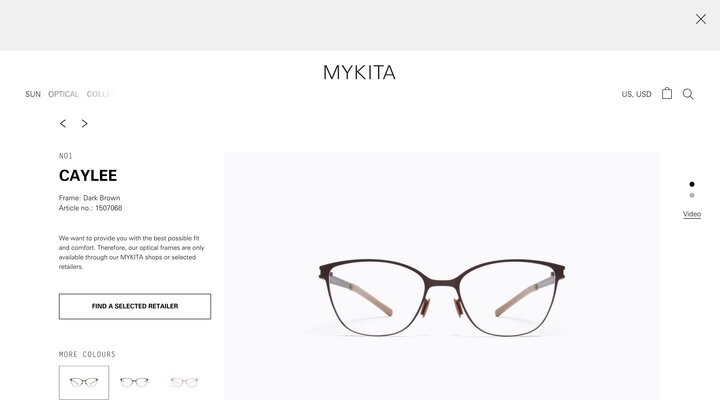720x400 pixels.
Task: Open the SUN menu
Action: click(33, 94)
